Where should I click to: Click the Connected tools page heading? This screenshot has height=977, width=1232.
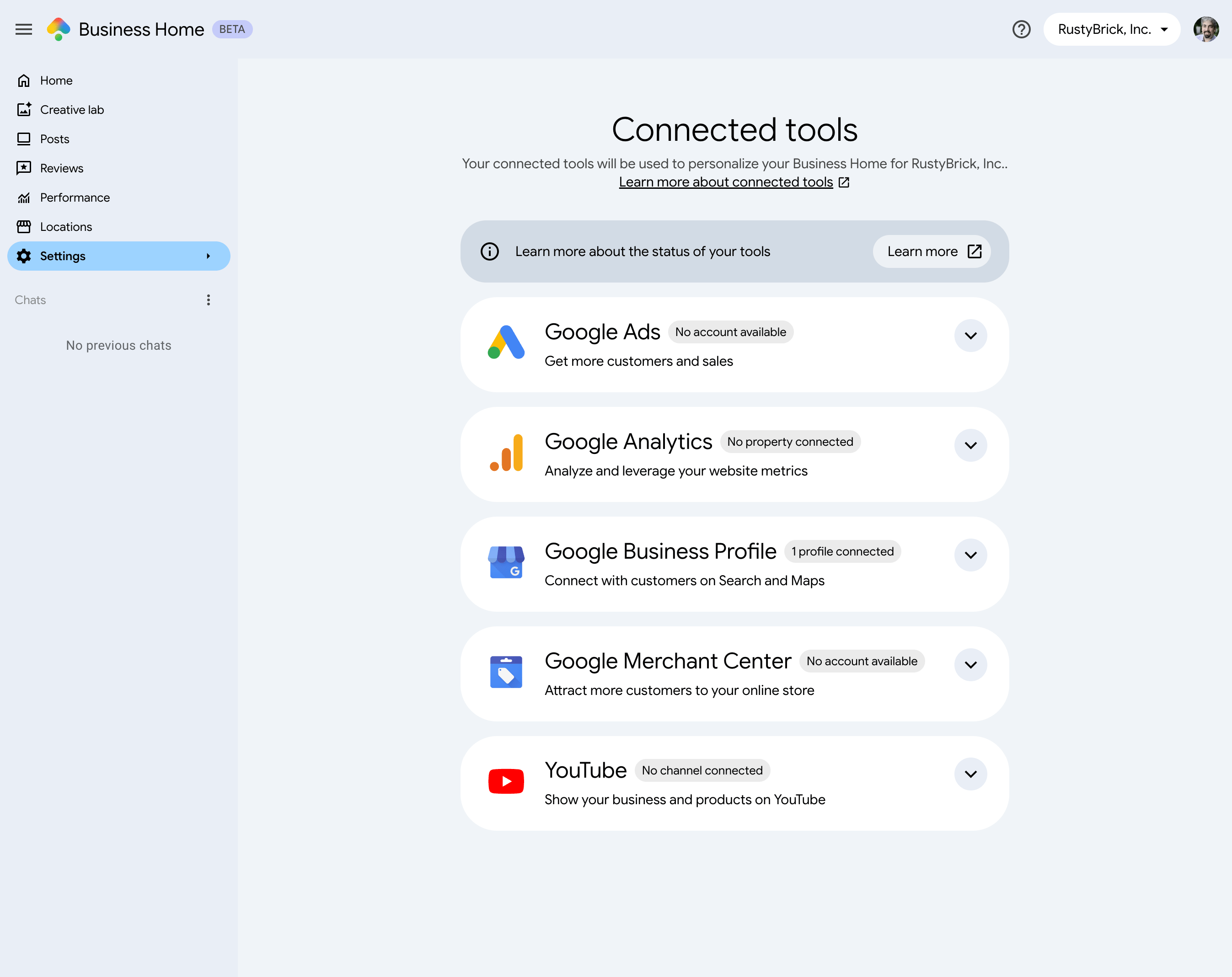(734, 130)
